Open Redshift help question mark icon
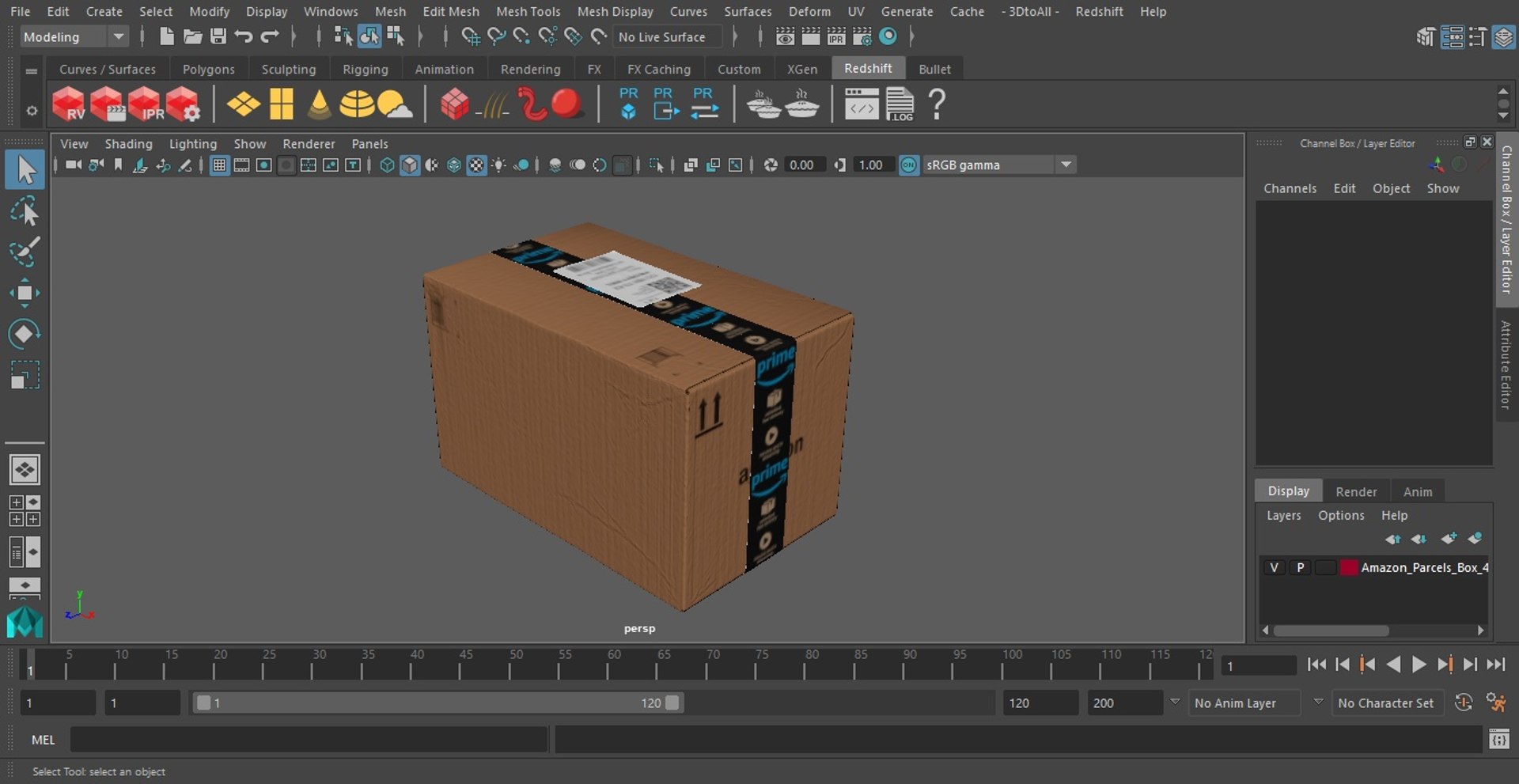Image resolution: width=1519 pixels, height=784 pixels. [937, 104]
